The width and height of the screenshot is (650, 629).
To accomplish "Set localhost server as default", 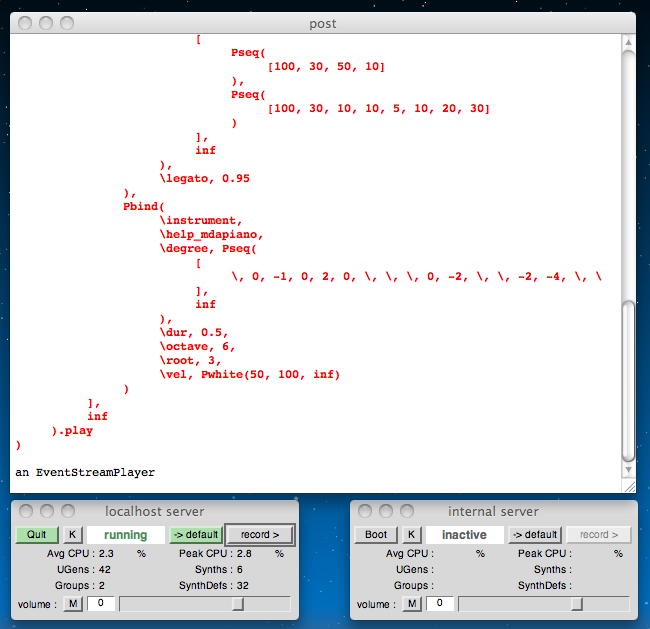I will tap(196, 534).
